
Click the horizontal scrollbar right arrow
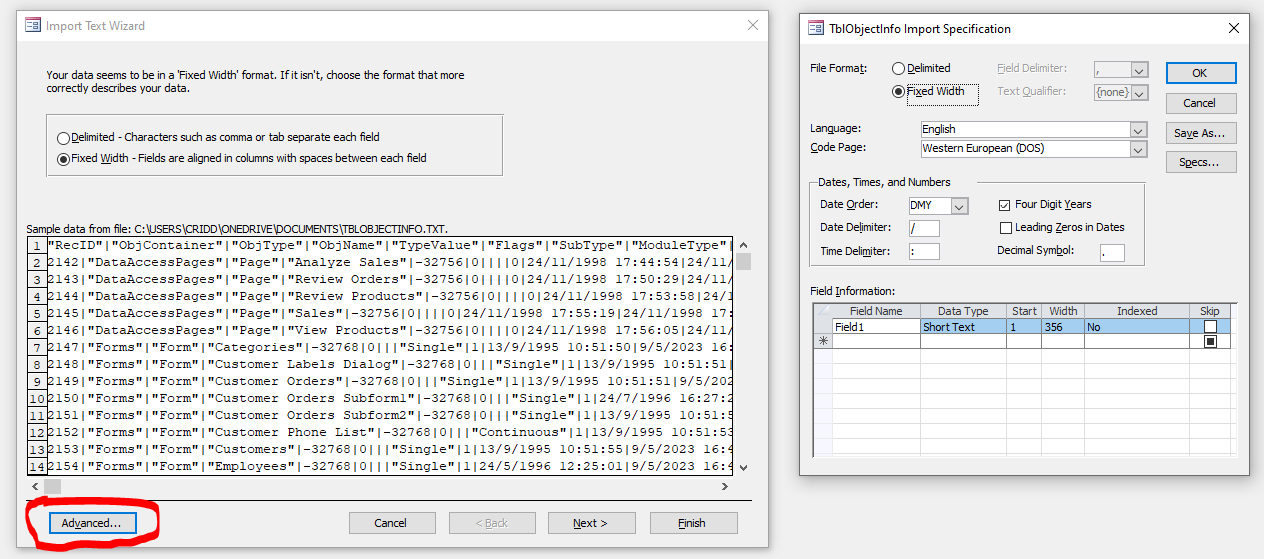pyautogui.click(x=726, y=486)
